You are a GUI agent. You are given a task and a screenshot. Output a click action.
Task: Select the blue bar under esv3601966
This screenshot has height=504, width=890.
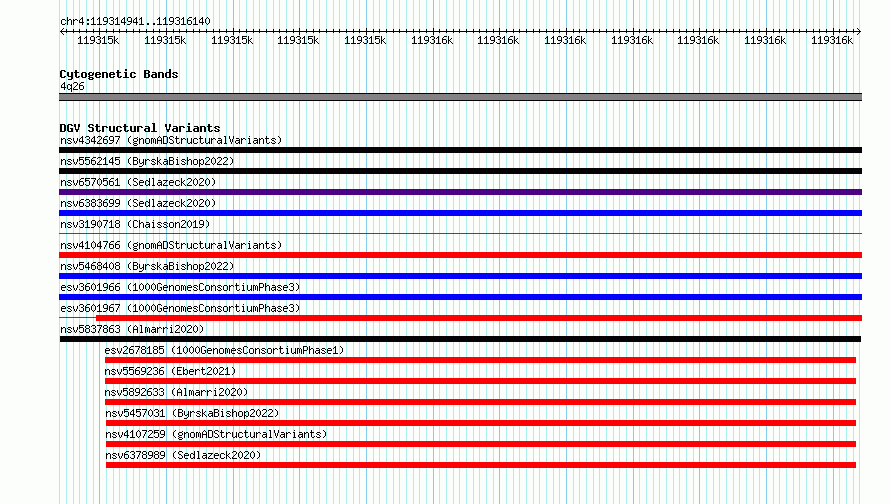click(x=460, y=297)
